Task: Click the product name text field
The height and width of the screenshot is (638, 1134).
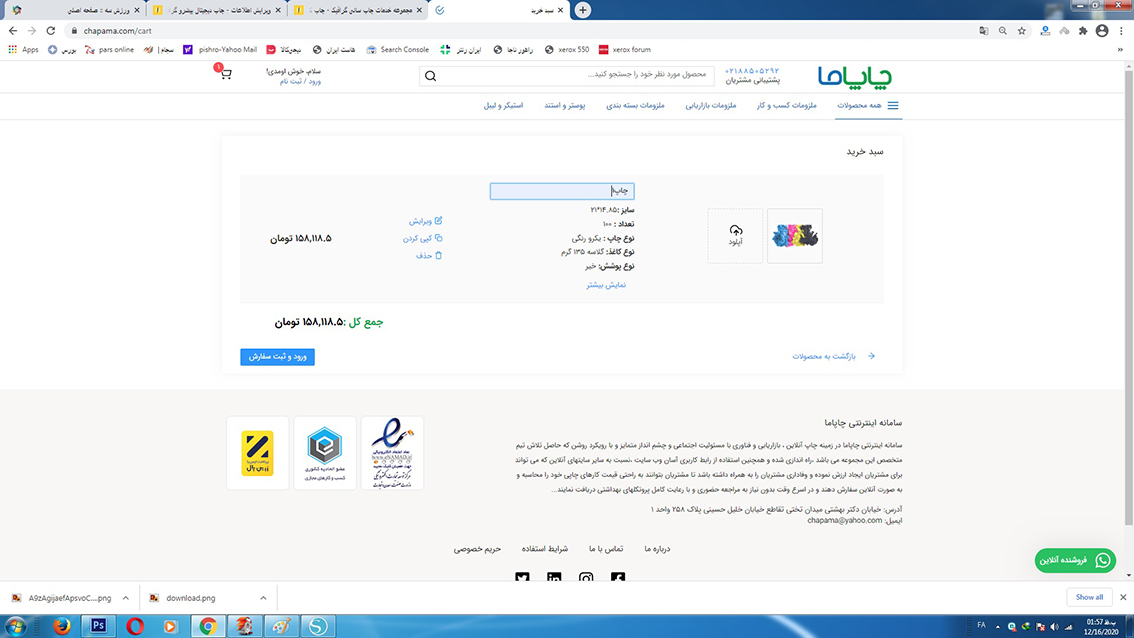Action: tap(561, 191)
